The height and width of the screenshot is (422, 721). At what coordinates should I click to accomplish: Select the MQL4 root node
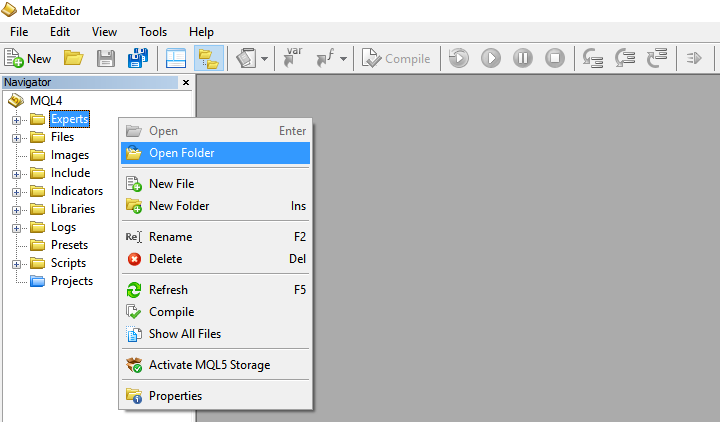coord(46,101)
